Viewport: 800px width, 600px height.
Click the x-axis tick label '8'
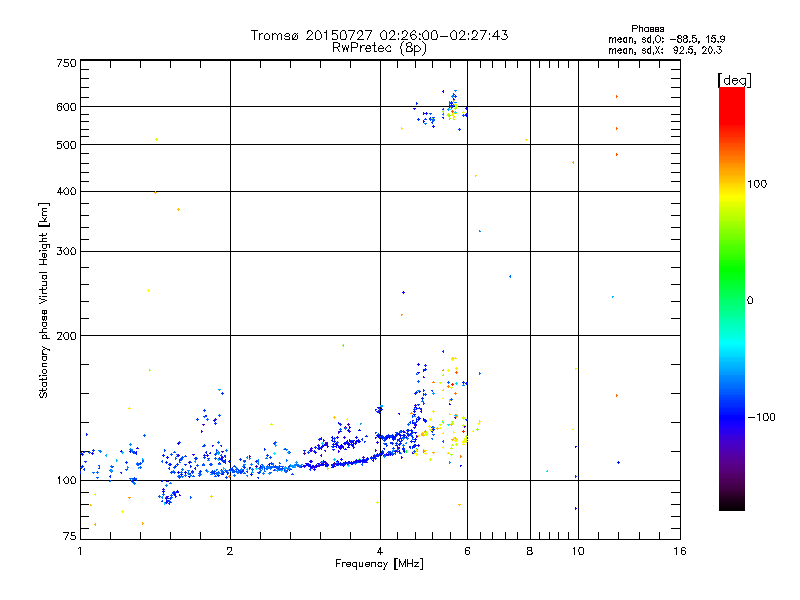pyautogui.click(x=530, y=551)
